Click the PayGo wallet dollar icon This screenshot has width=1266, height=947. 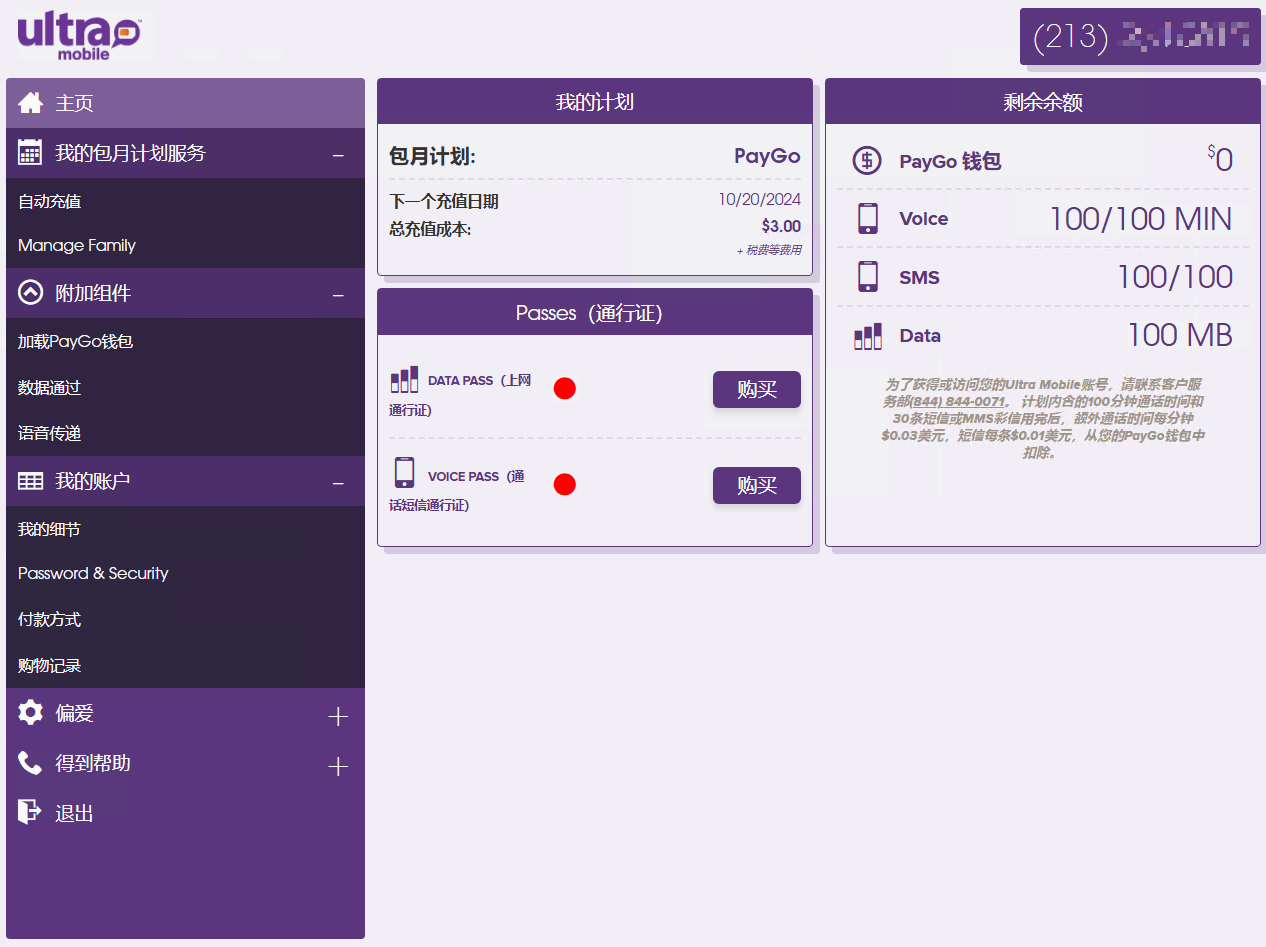coord(867,160)
